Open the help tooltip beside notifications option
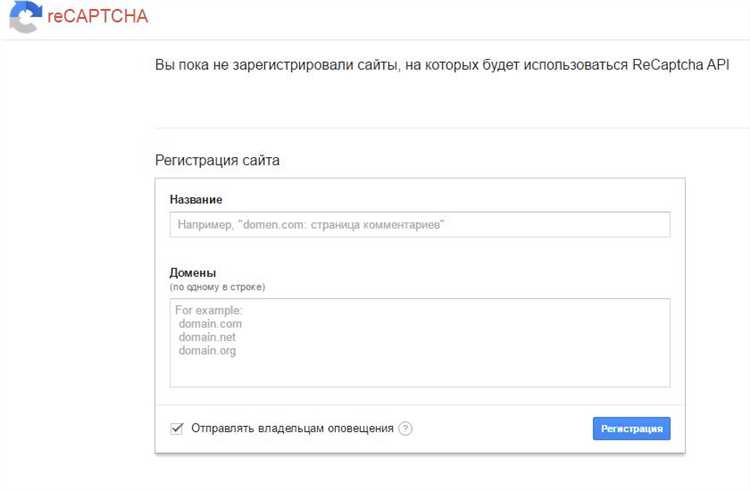 point(405,429)
